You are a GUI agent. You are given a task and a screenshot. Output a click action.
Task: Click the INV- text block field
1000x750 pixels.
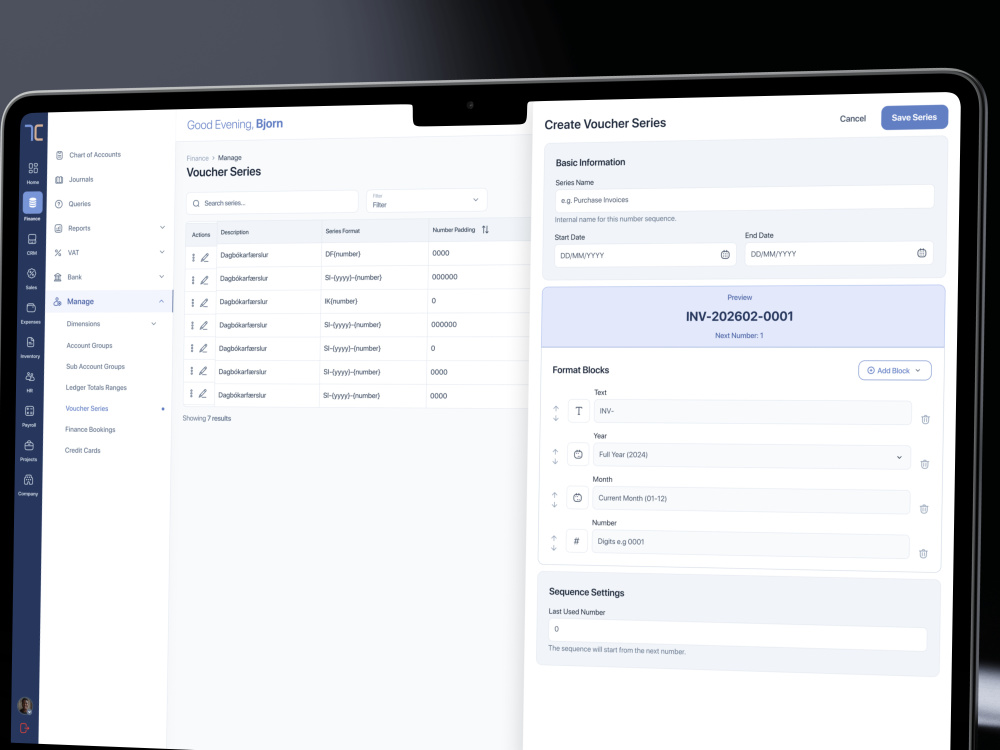click(752, 411)
